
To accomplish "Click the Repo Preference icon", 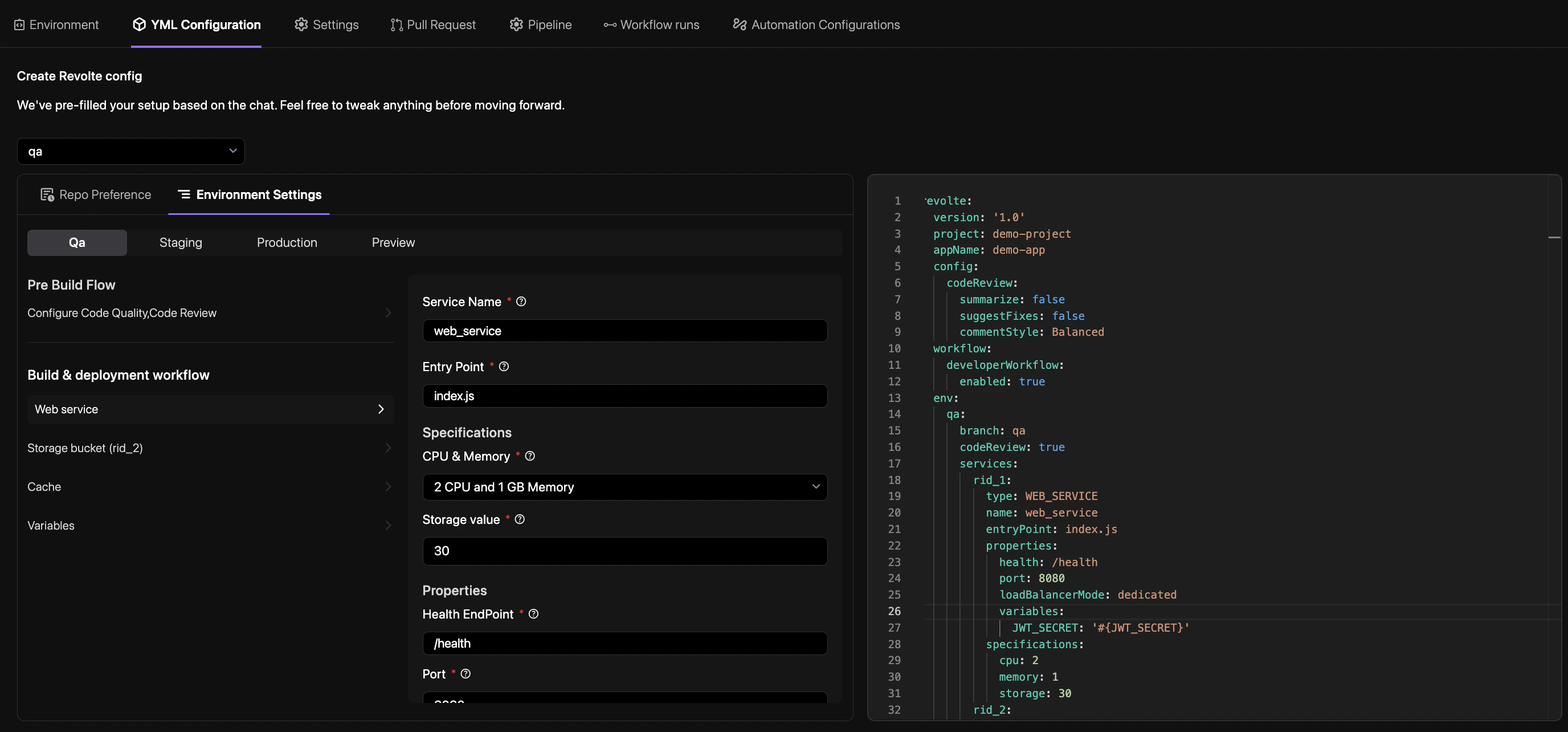I will click(x=47, y=194).
